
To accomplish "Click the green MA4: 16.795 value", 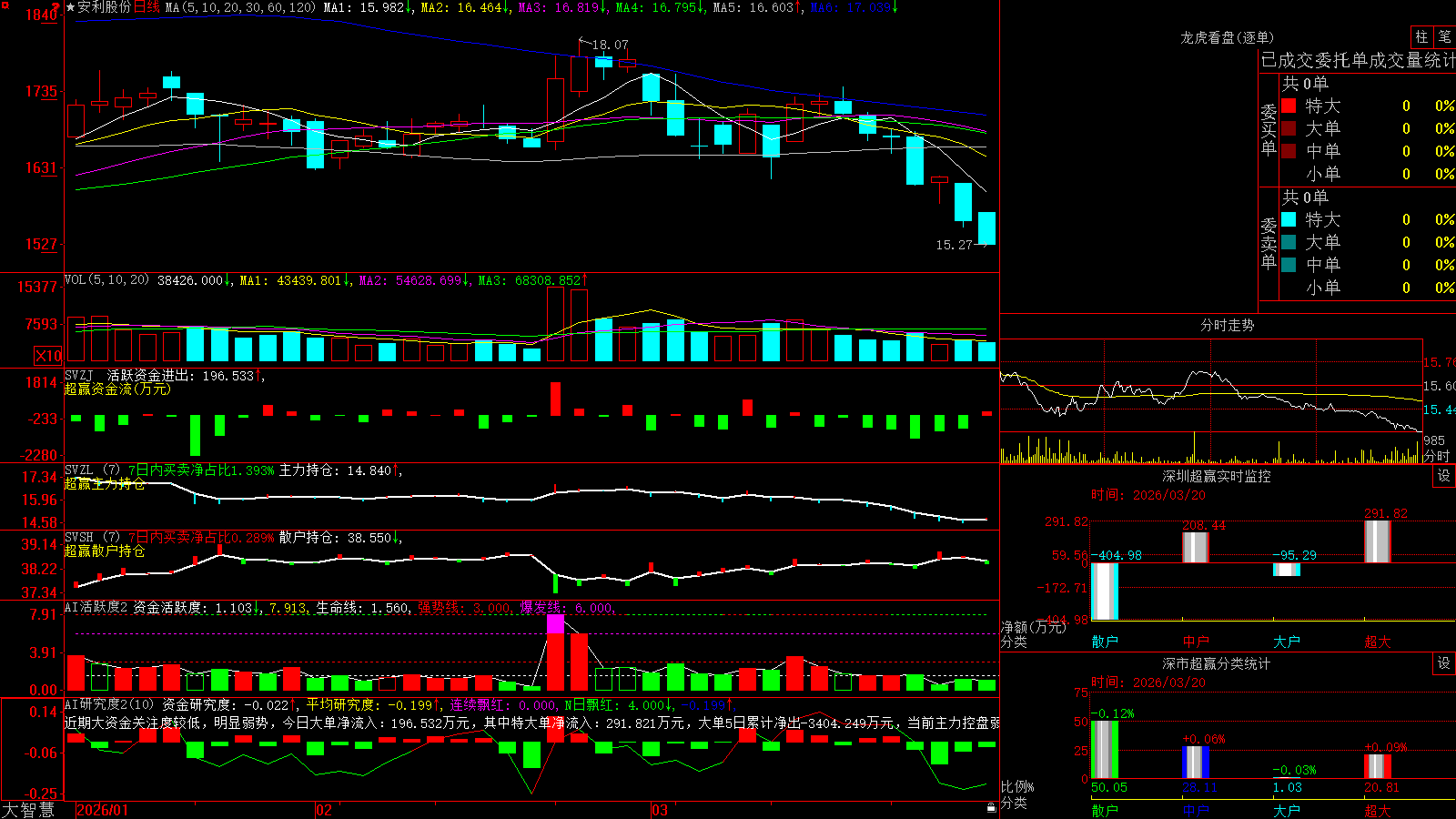I will click(x=656, y=7).
